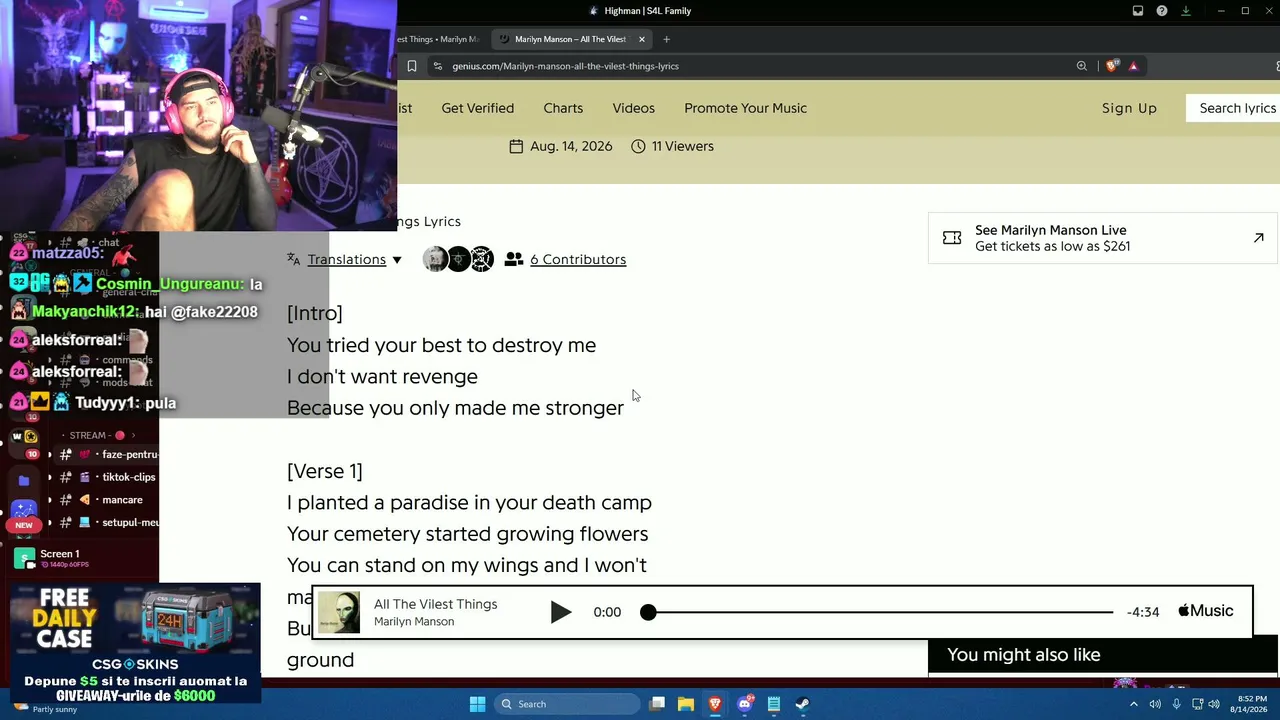This screenshot has width=1280, height=720.
Task: Open the Brave Rewards triangle icon
Action: [x=1133, y=66]
